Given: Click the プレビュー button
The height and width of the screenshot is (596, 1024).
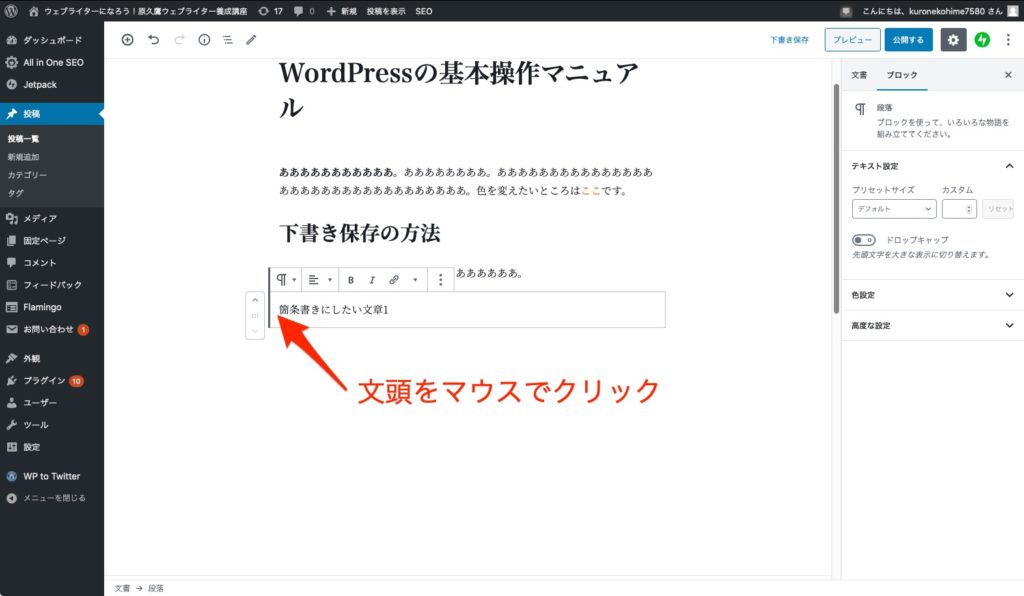Looking at the screenshot, I should [852, 40].
